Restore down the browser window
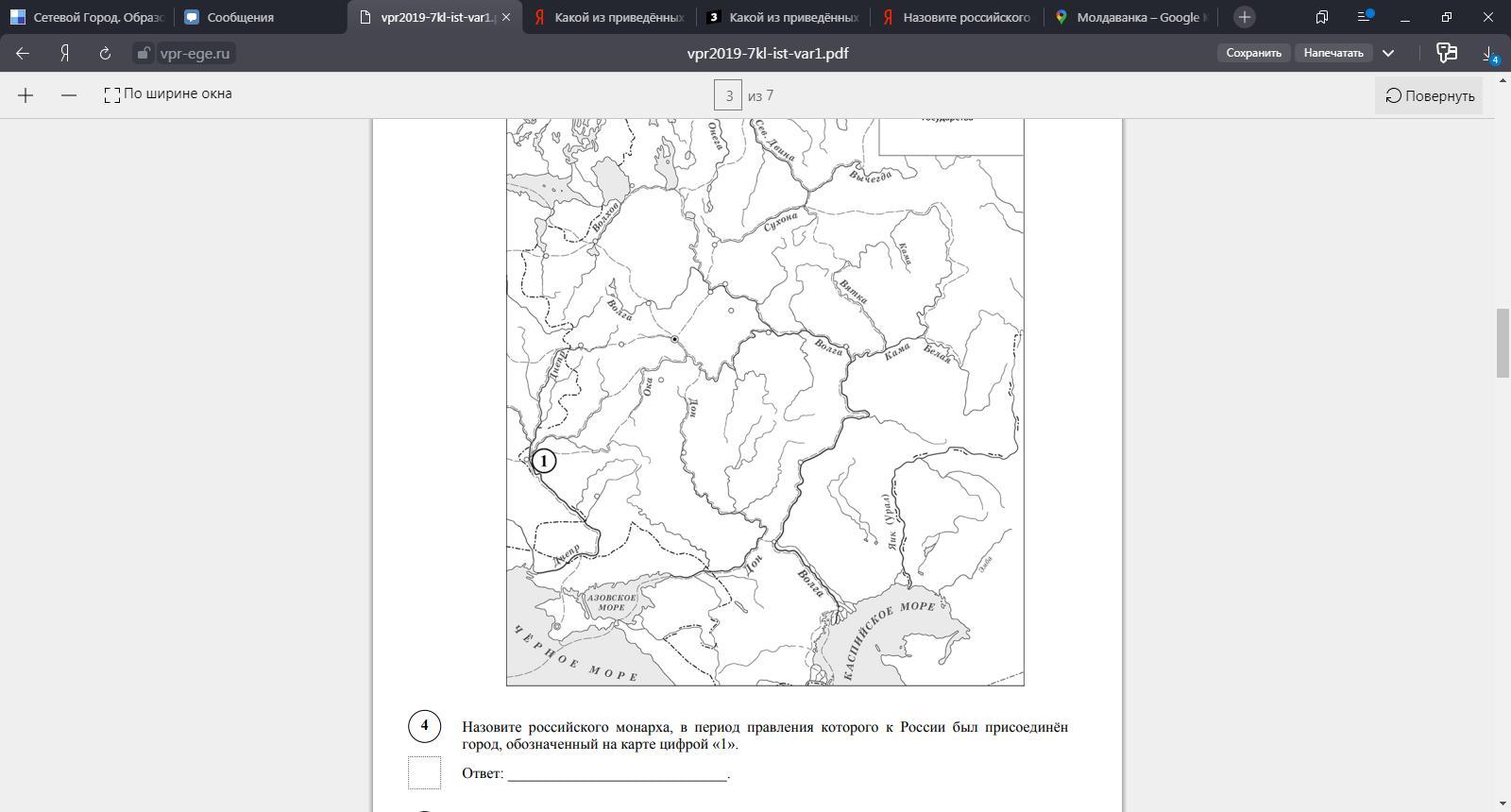Screen dimensions: 1511x812 (x=1447, y=17)
